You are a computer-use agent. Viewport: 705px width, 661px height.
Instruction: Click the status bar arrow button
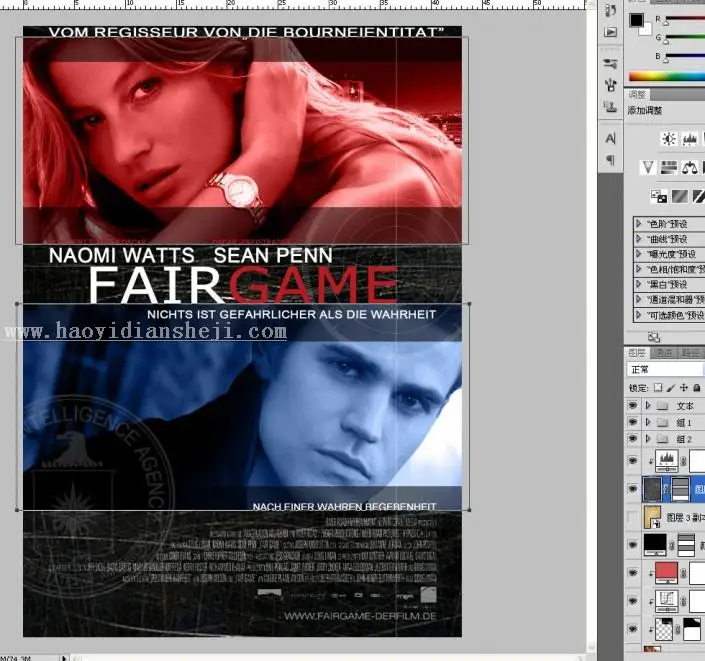tap(64, 658)
